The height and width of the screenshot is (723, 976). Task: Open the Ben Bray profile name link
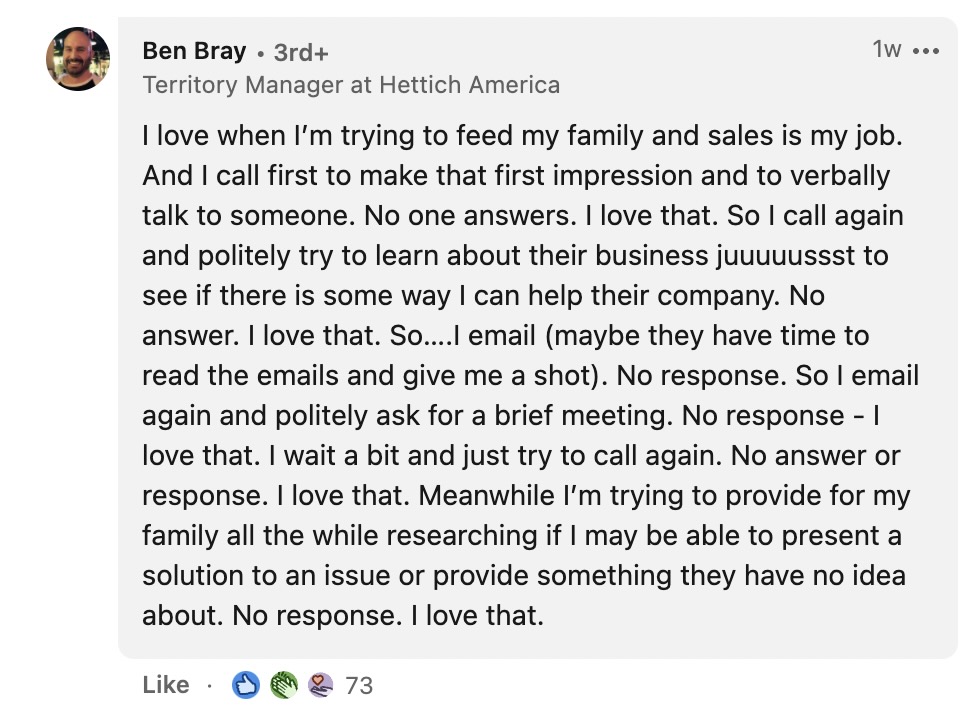(192, 51)
